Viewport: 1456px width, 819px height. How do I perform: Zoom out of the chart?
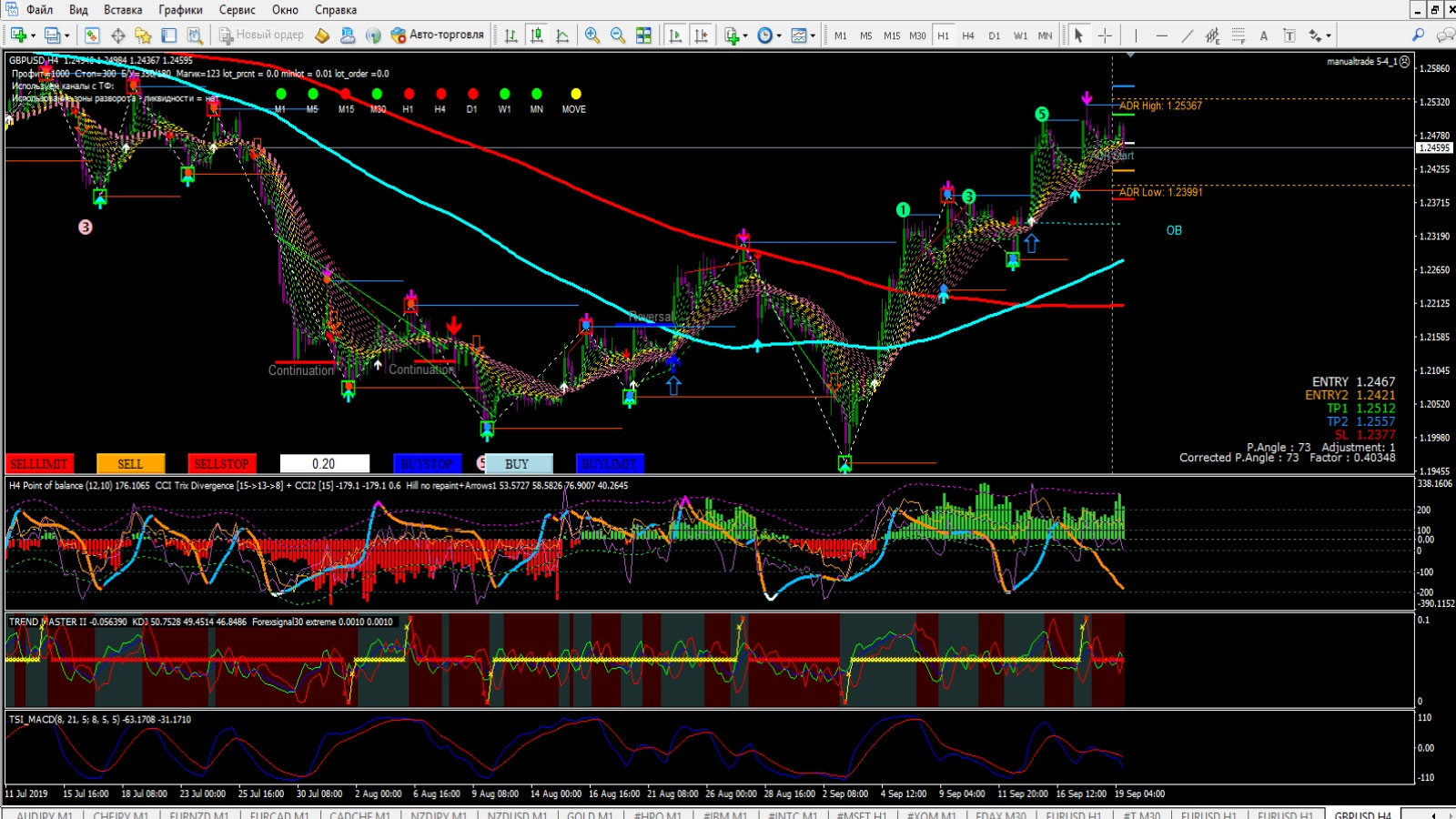(x=617, y=35)
